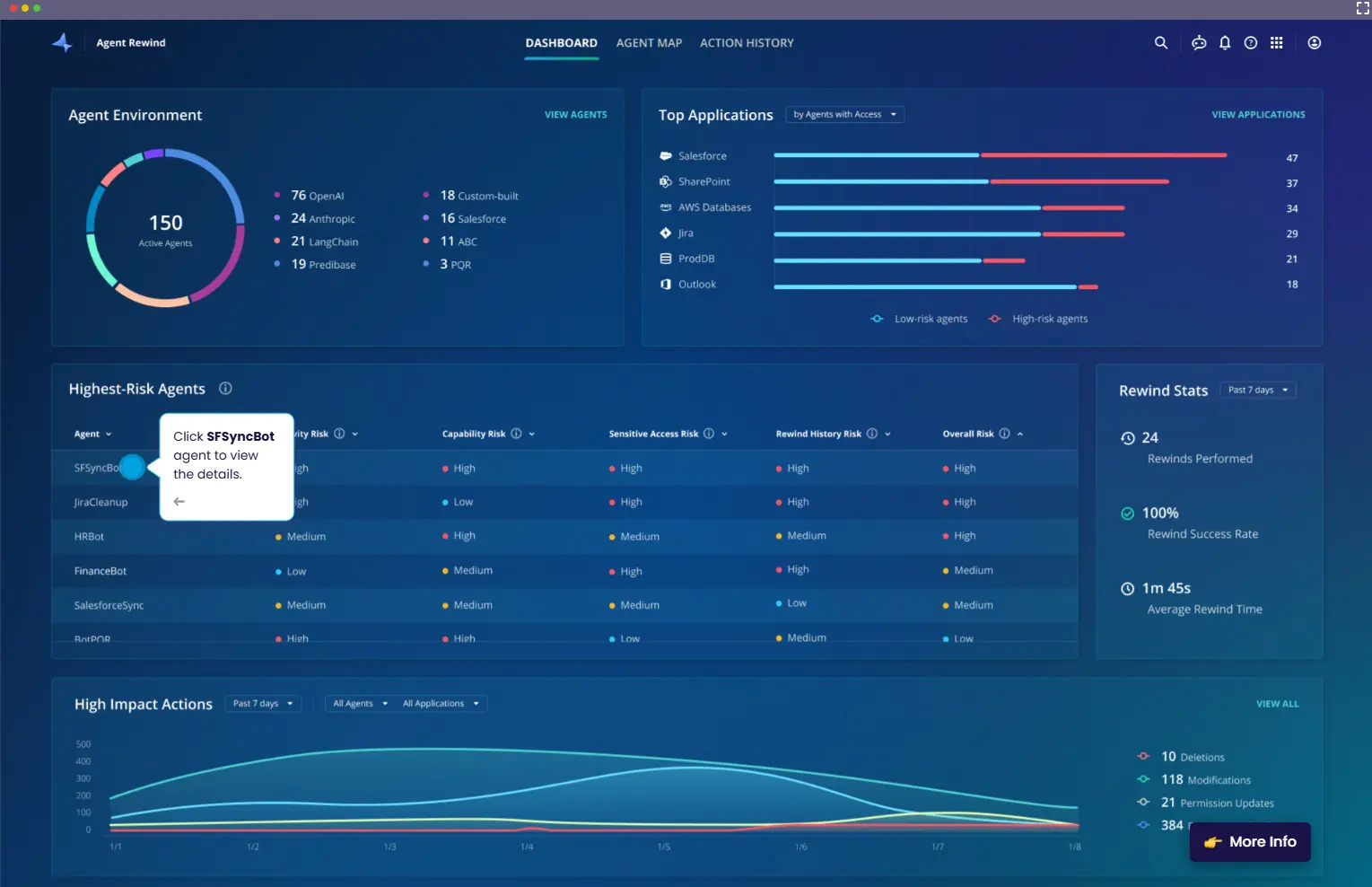The width and height of the screenshot is (1372, 887).
Task: Go to the Action History tab
Action: [747, 43]
